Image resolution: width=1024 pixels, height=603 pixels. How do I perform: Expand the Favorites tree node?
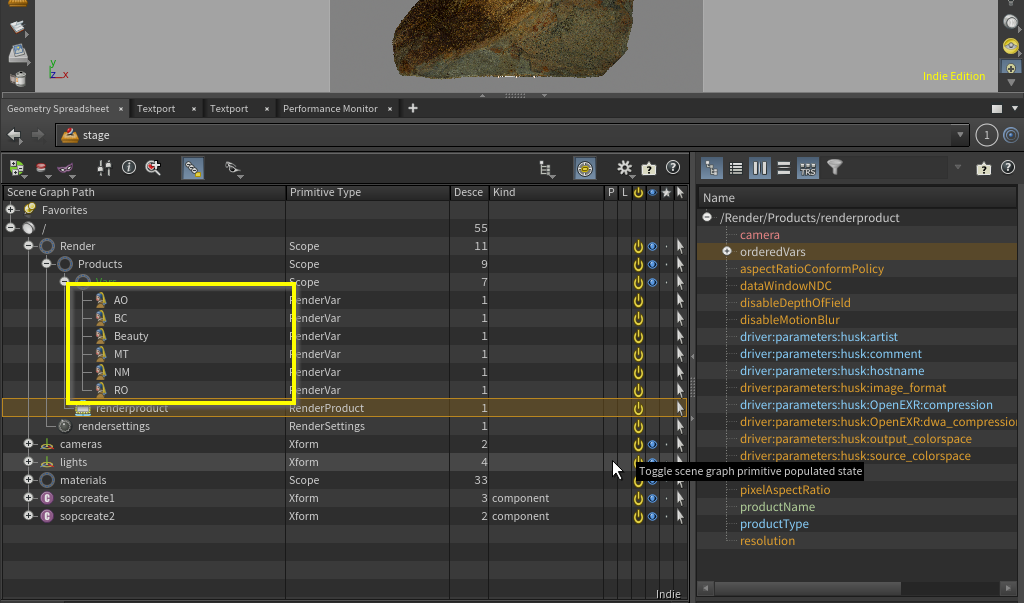tap(10, 210)
